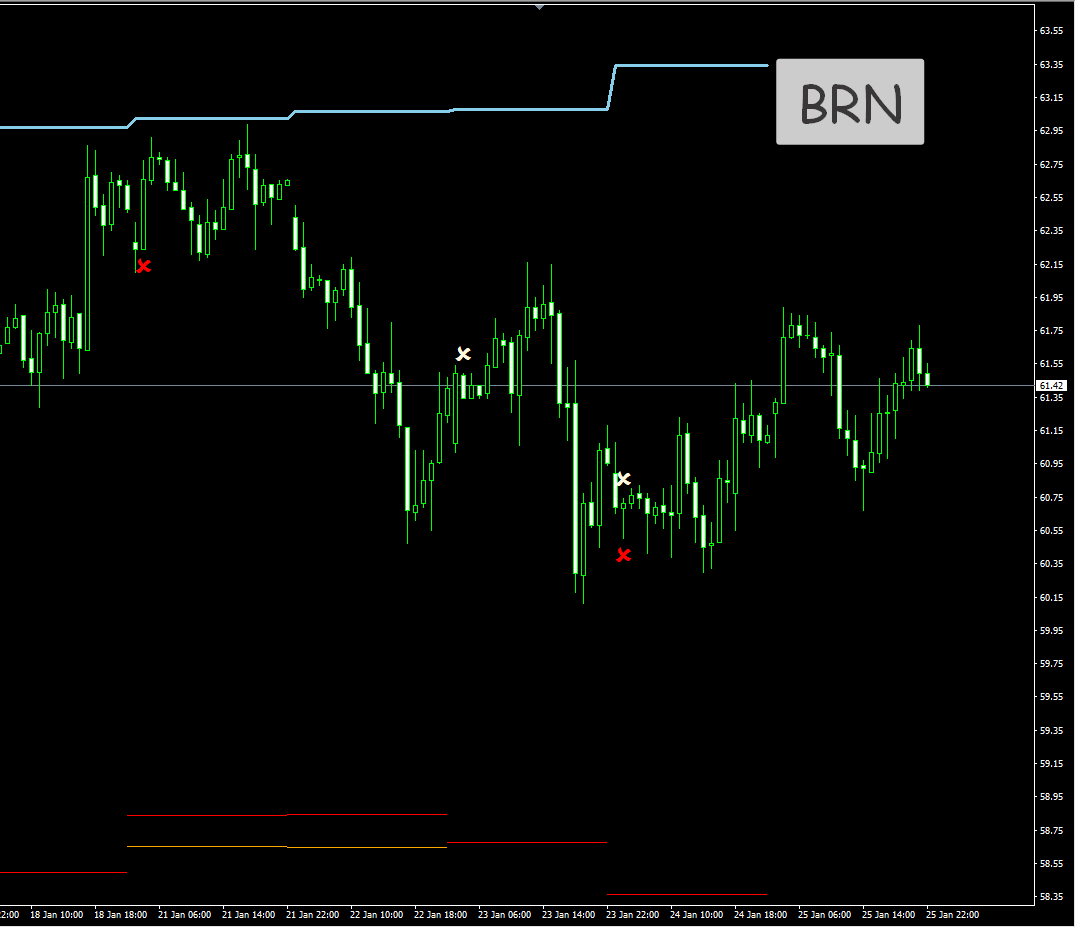This screenshot has width=1075, height=928.
Task: Click the current price label 61.42
Action: [1051, 386]
